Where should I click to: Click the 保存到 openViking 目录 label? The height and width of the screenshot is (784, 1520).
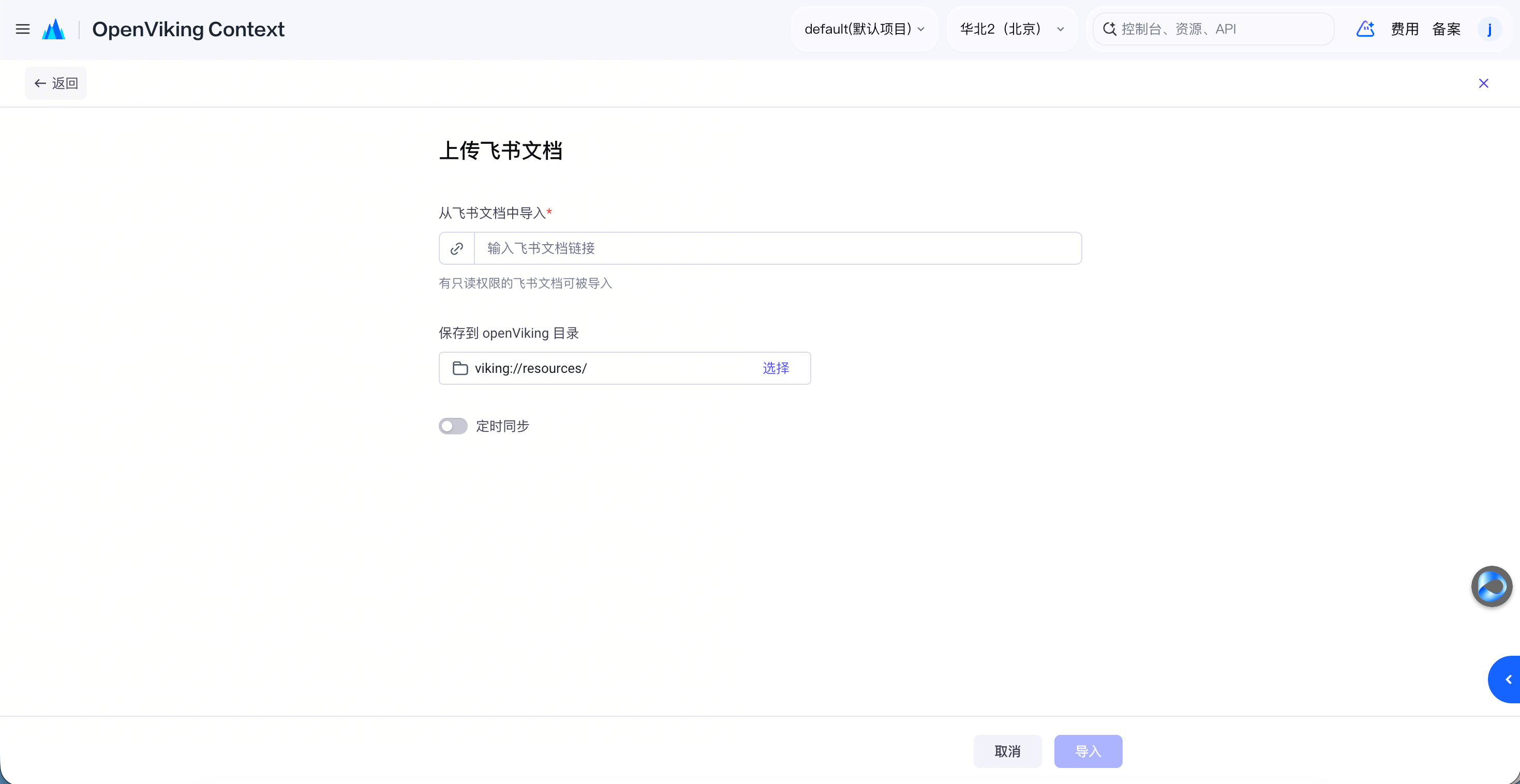click(509, 333)
